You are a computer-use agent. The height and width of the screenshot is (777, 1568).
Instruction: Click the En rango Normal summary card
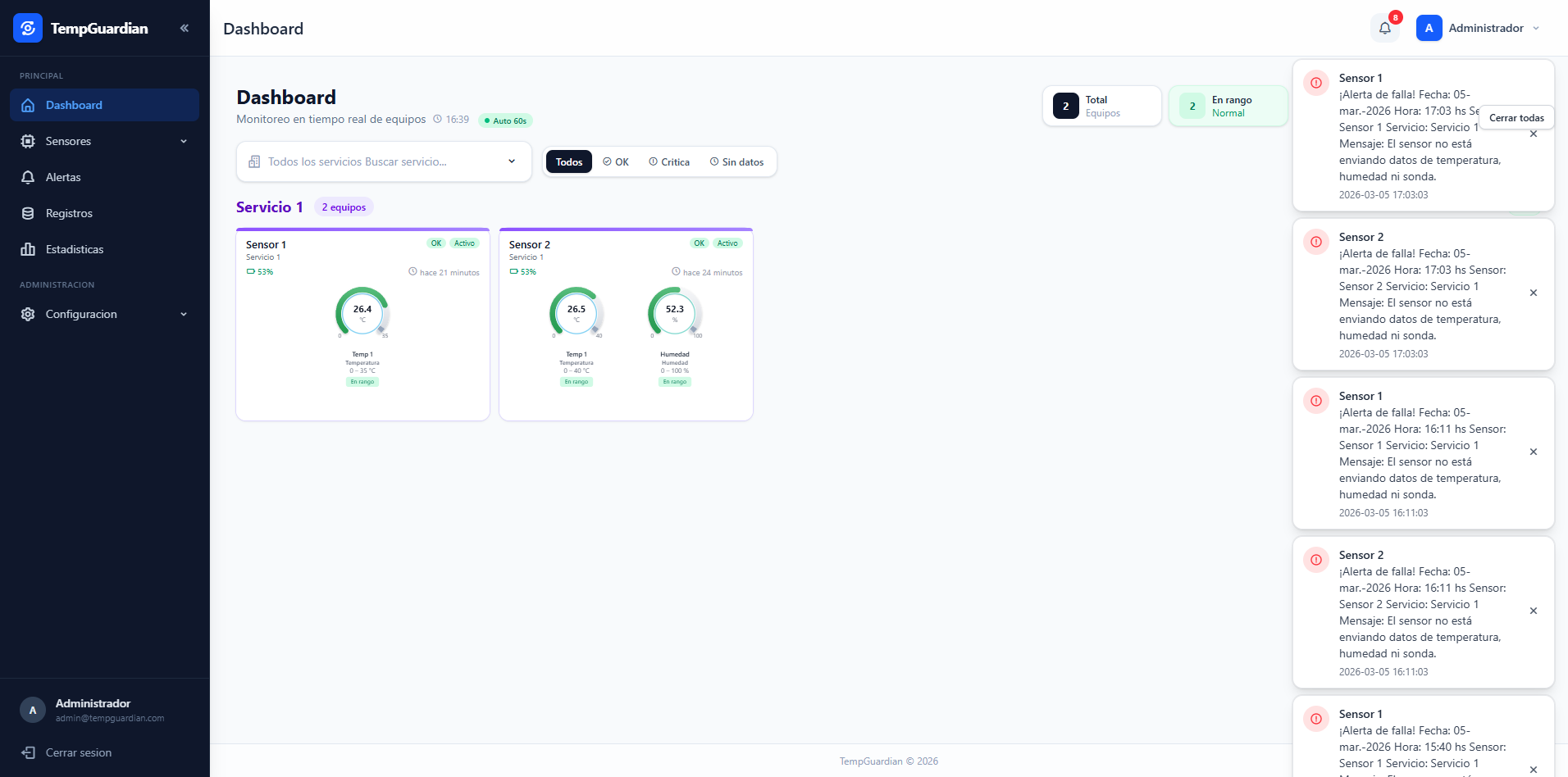click(x=1228, y=106)
